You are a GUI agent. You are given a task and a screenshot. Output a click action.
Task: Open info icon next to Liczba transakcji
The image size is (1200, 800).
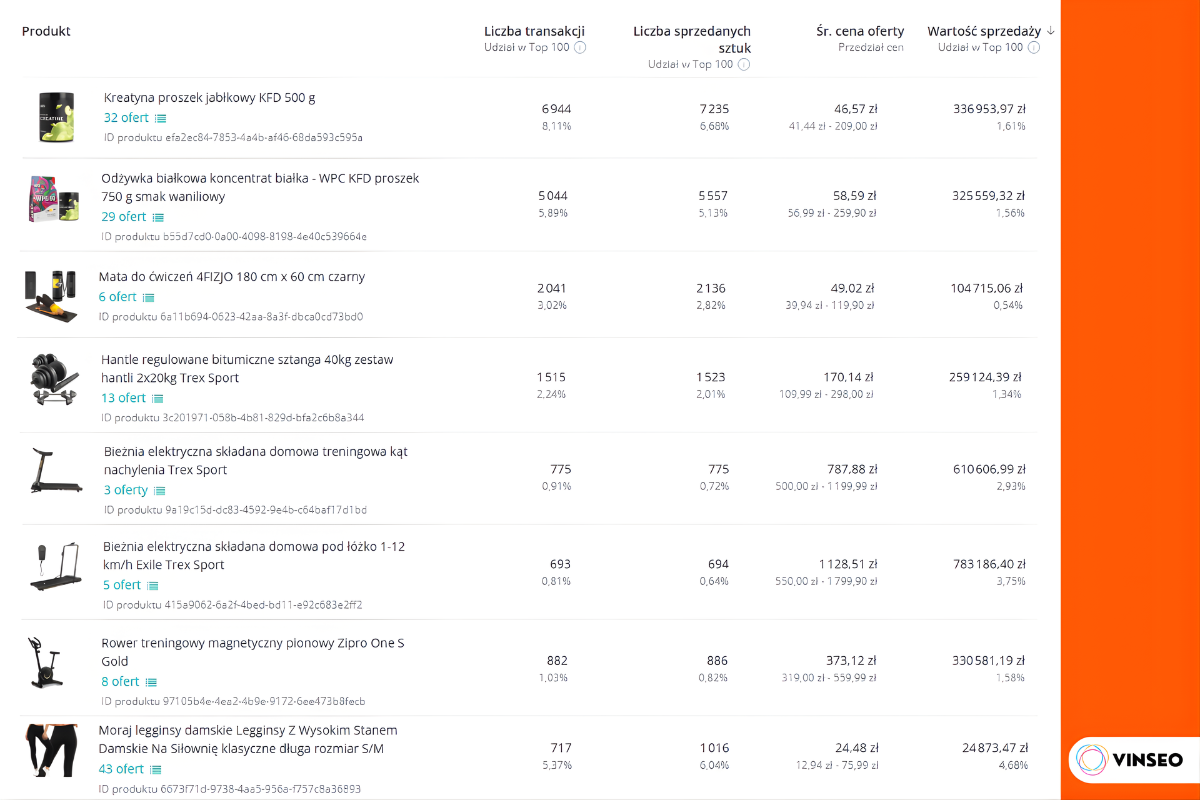click(580, 48)
